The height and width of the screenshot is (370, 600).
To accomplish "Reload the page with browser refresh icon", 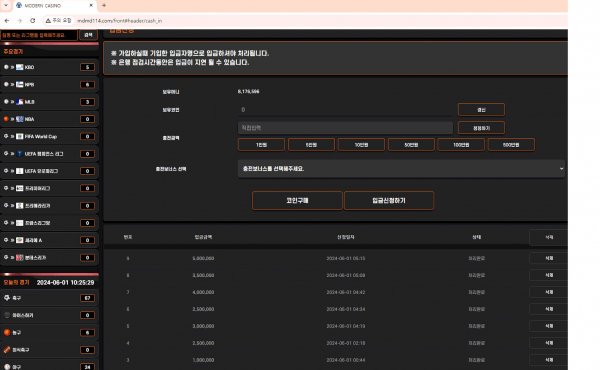I will coord(33,21).
